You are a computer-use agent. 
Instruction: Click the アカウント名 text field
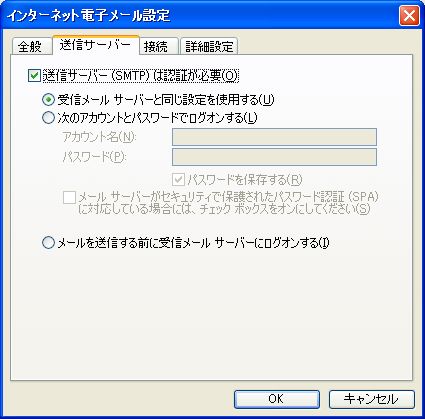pos(274,137)
